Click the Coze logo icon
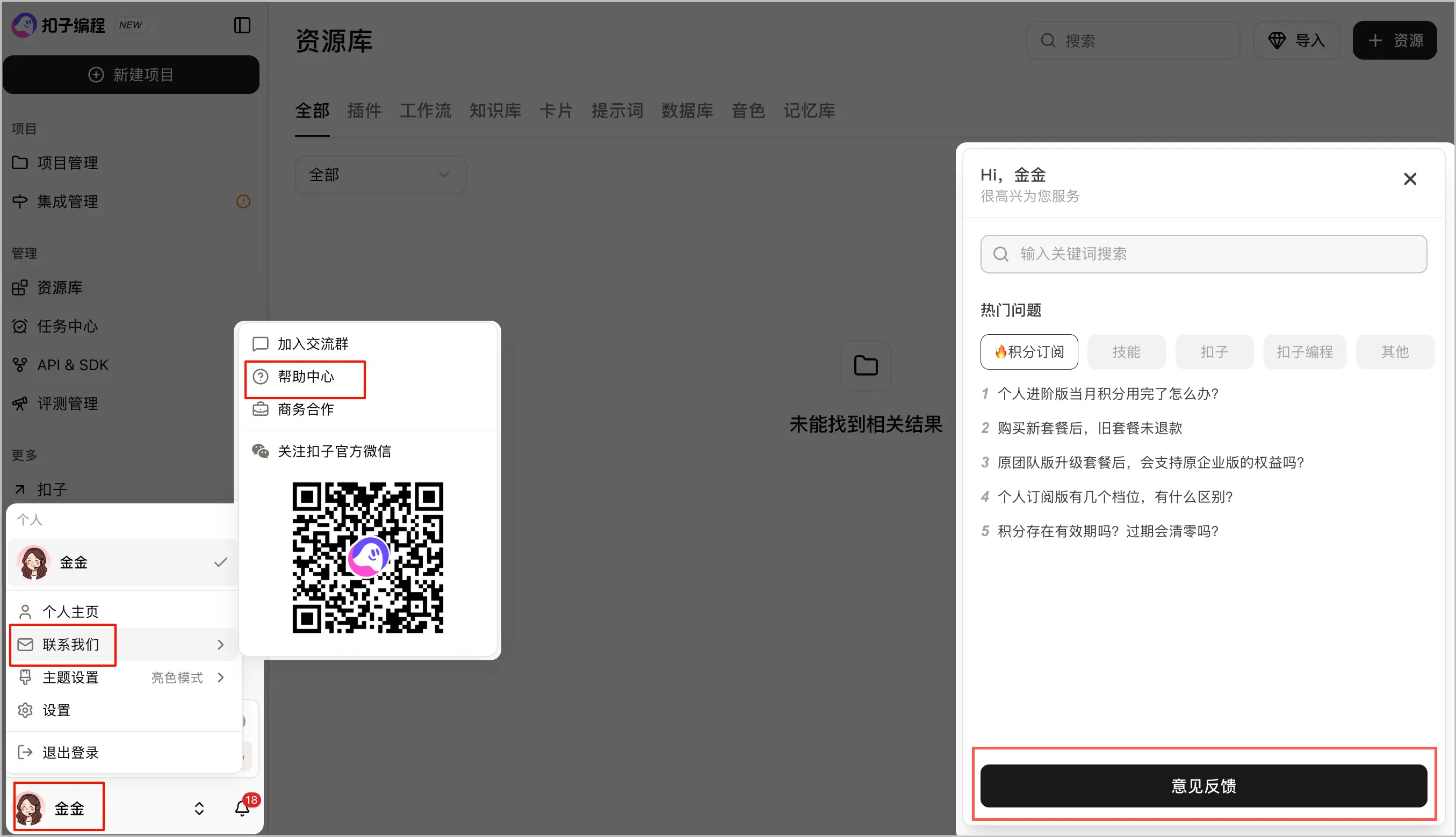This screenshot has width=1456, height=837. click(x=24, y=25)
